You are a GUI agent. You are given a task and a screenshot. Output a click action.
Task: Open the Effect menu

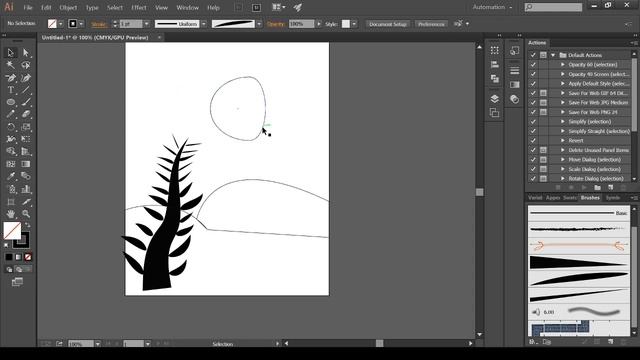click(x=139, y=7)
